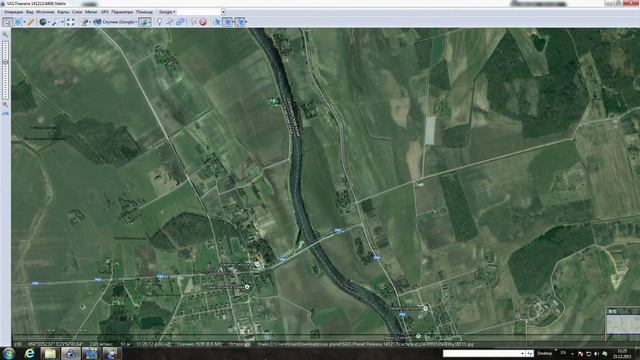This screenshot has width=640, height=360.
Task: Select the area selection tool
Action: pyautogui.click(x=18, y=22)
